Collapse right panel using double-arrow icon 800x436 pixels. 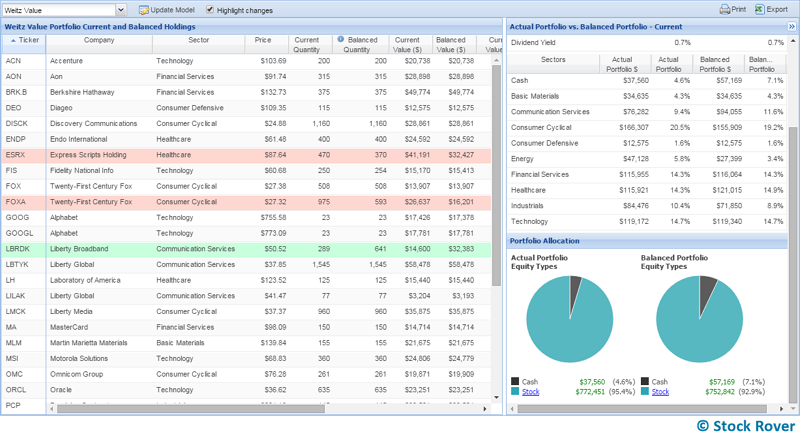(791, 25)
